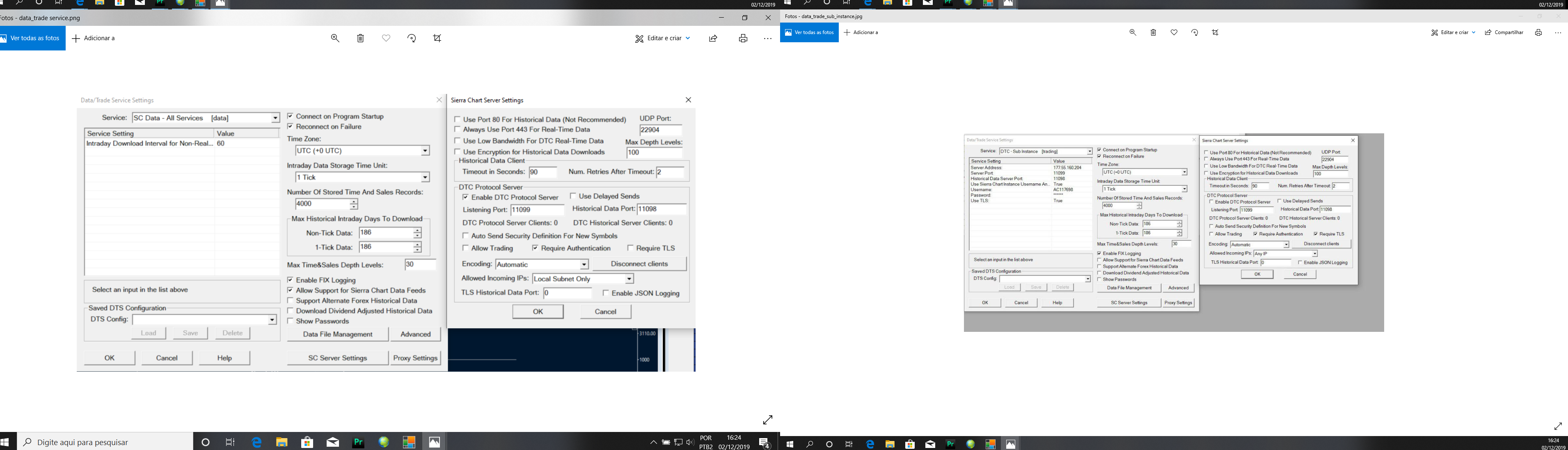
Task: Click zoom magnifier icon in left Photos window
Action: coord(335,38)
